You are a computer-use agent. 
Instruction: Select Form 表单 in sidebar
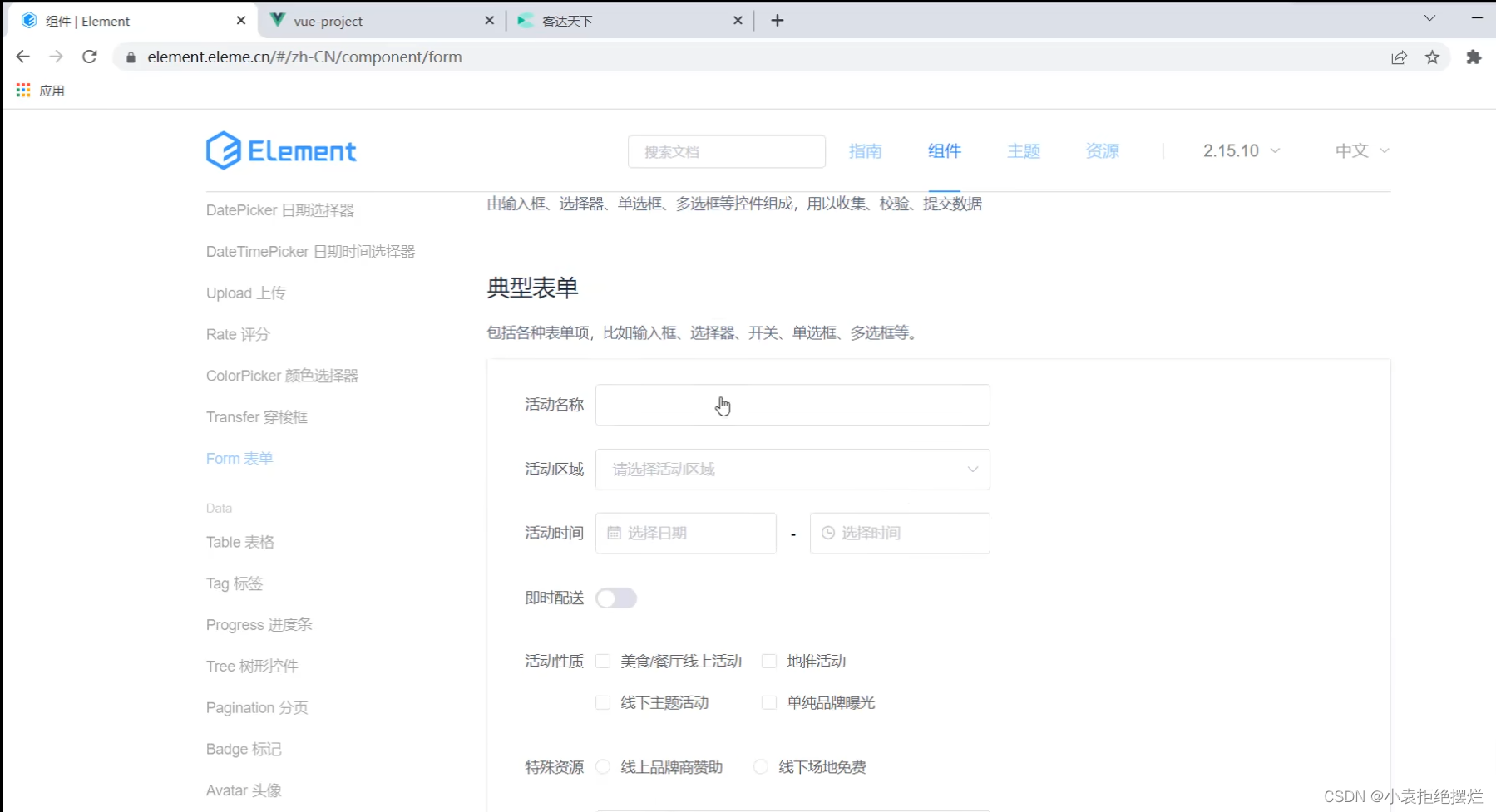tap(239, 459)
